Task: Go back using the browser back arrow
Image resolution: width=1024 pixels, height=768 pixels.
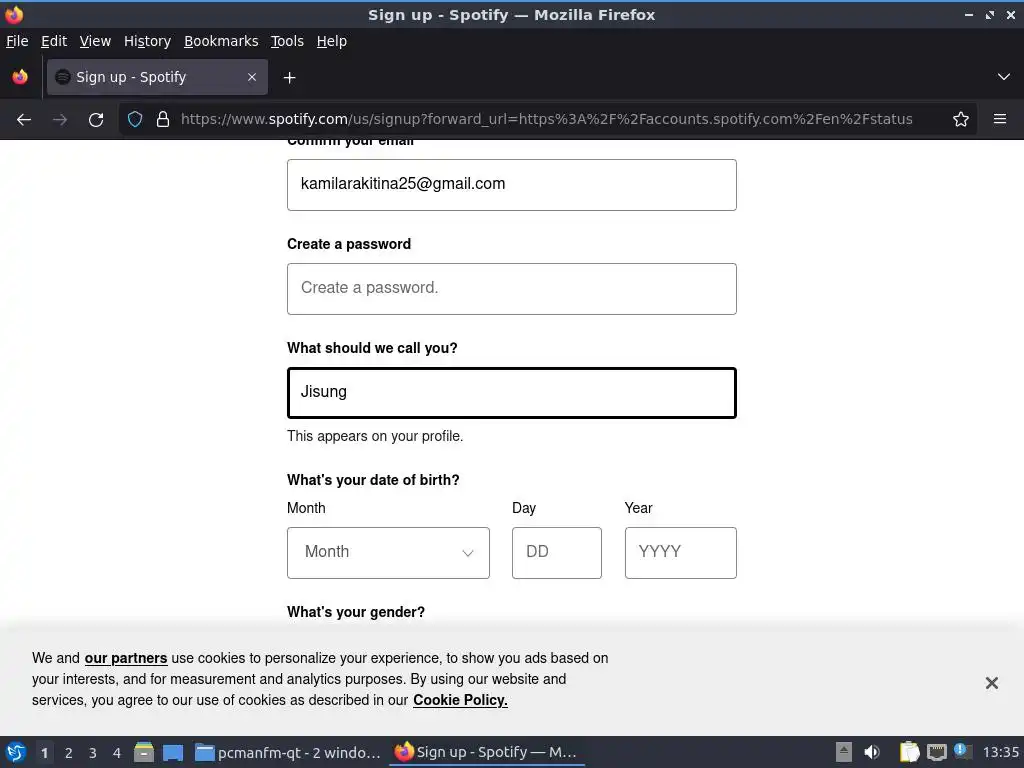Action: pos(24,120)
